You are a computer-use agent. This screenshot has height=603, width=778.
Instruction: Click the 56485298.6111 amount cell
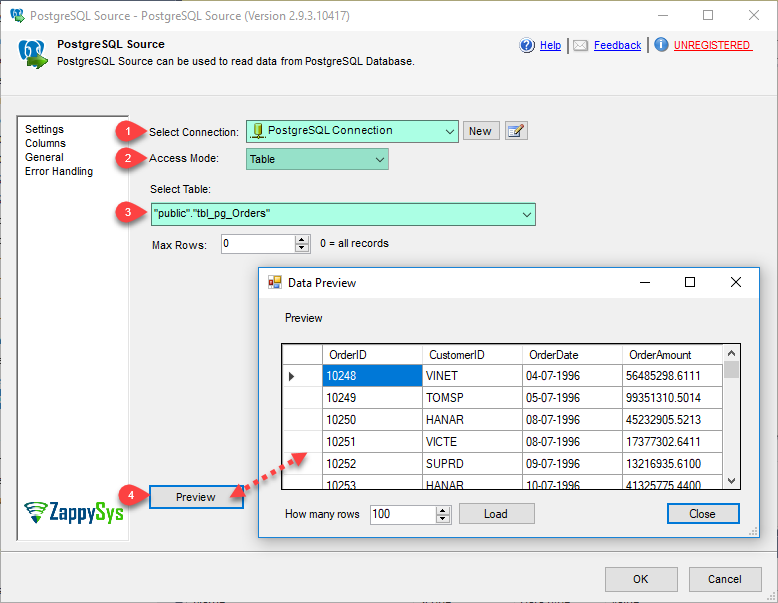pos(672,376)
